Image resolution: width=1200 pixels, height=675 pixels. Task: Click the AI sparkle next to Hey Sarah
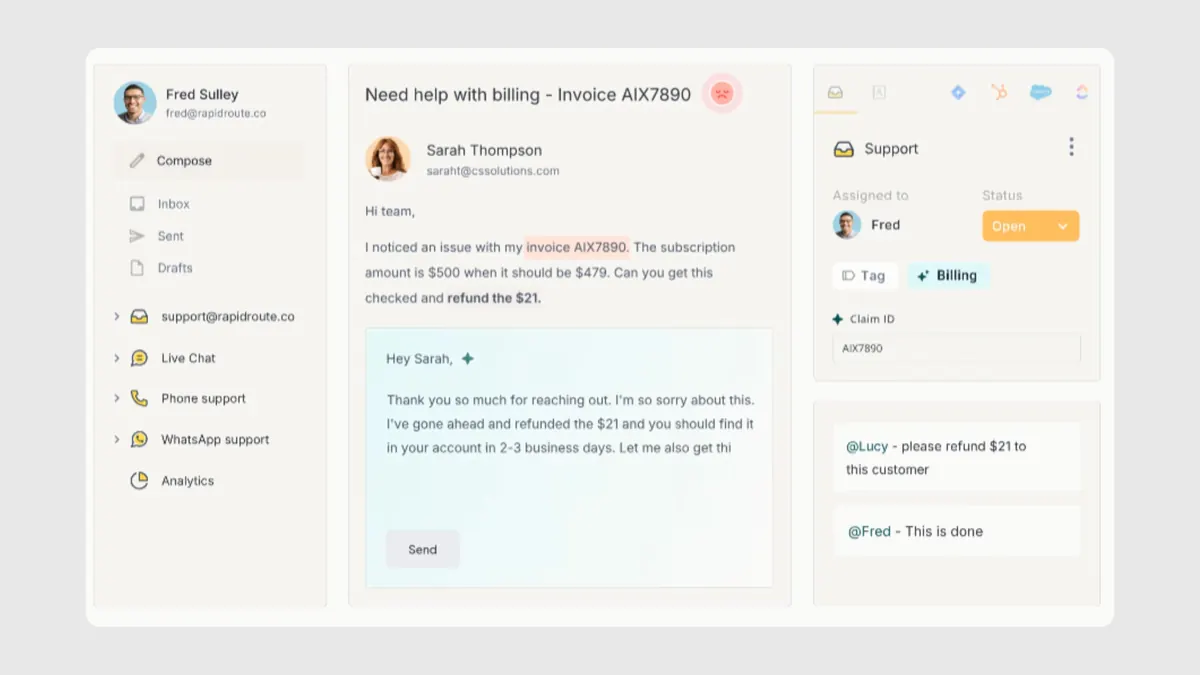tap(467, 358)
